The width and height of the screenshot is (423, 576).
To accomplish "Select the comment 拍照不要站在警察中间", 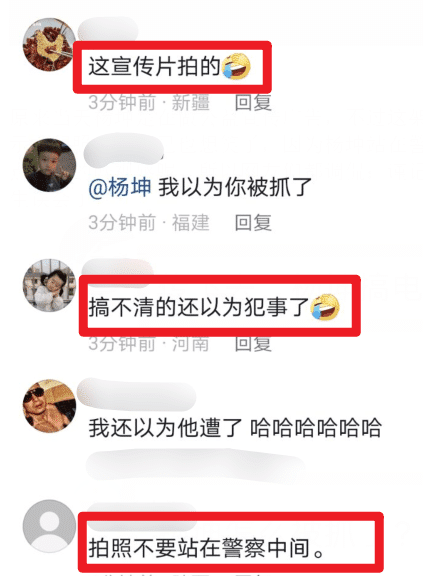I will tap(206, 548).
